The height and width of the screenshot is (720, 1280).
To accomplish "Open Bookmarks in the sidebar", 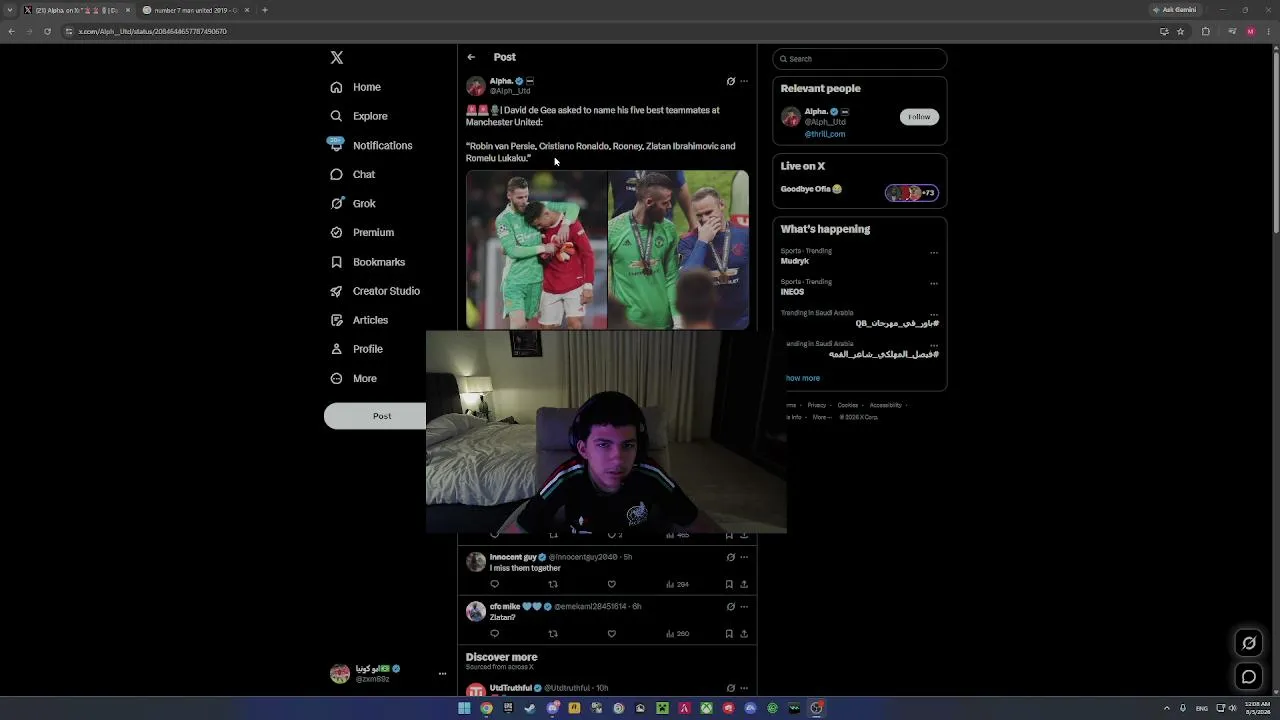I will point(368,262).
